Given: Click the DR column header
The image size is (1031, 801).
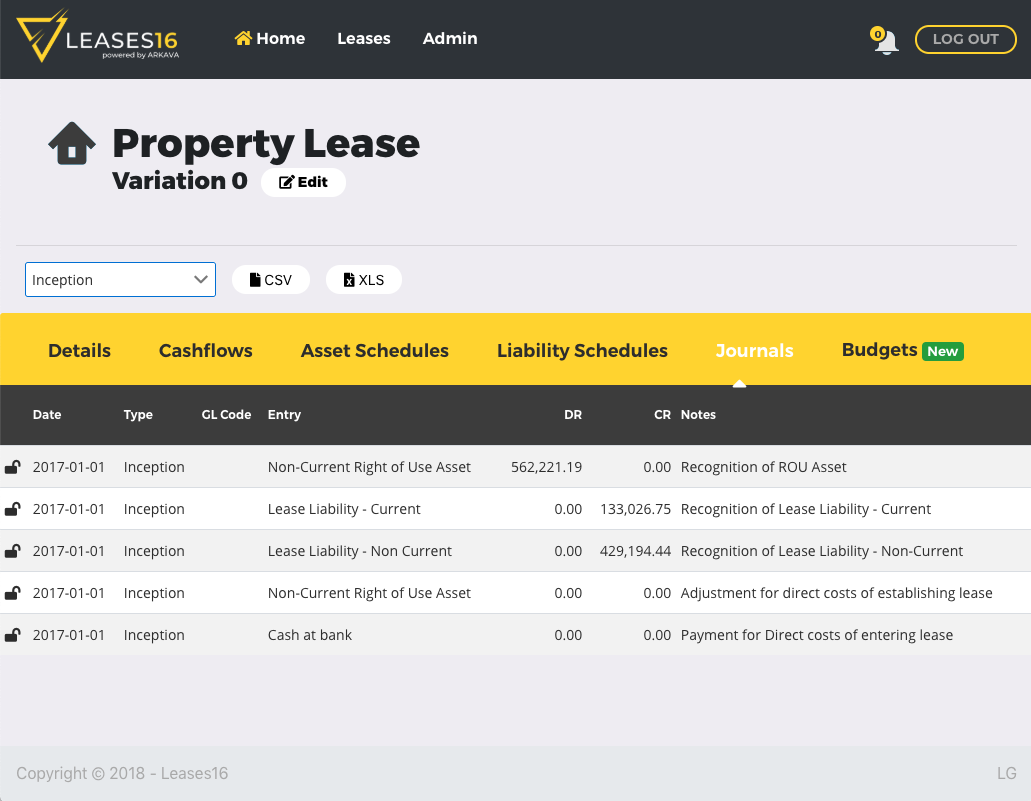Looking at the screenshot, I should [x=573, y=414].
